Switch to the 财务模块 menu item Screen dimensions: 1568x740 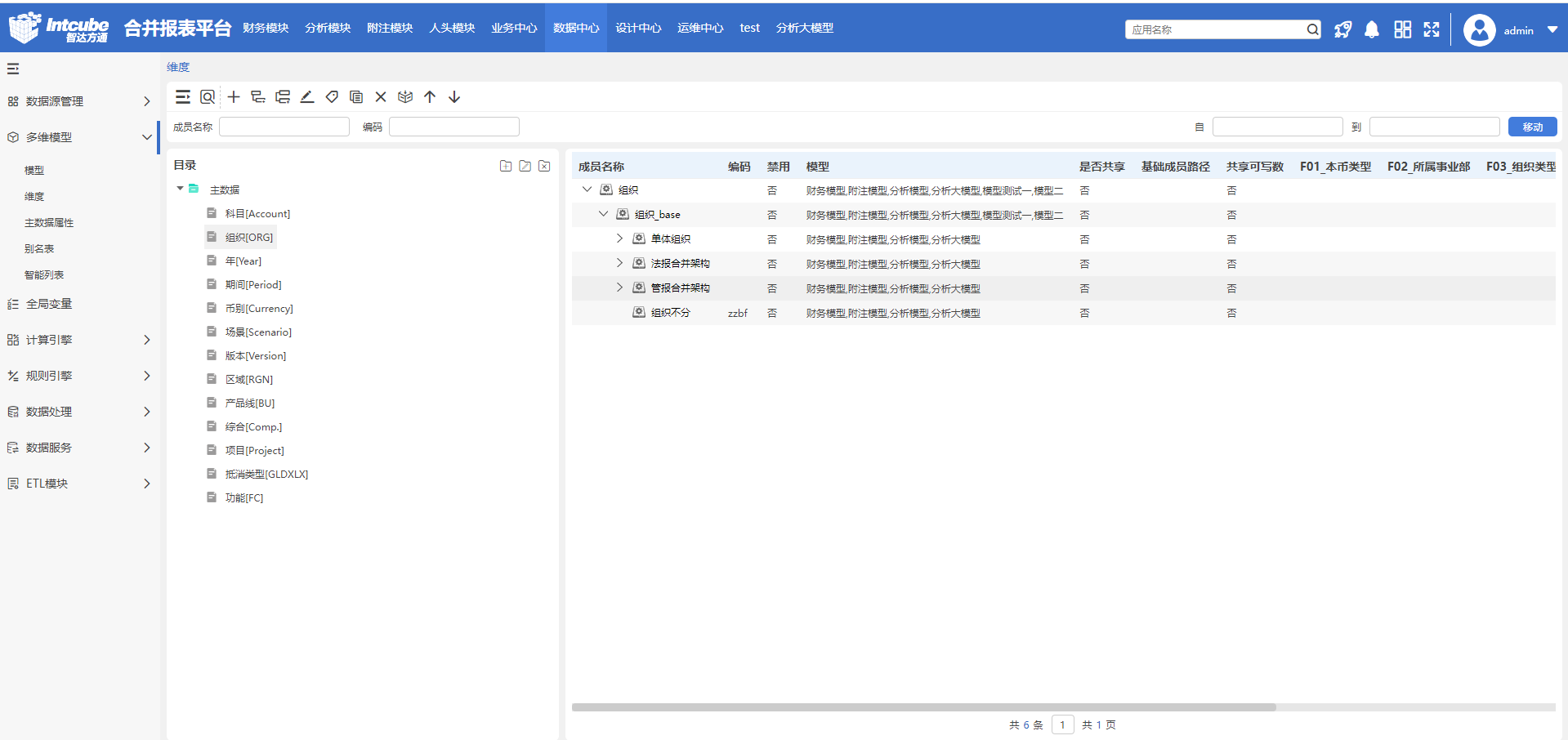click(266, 28)
